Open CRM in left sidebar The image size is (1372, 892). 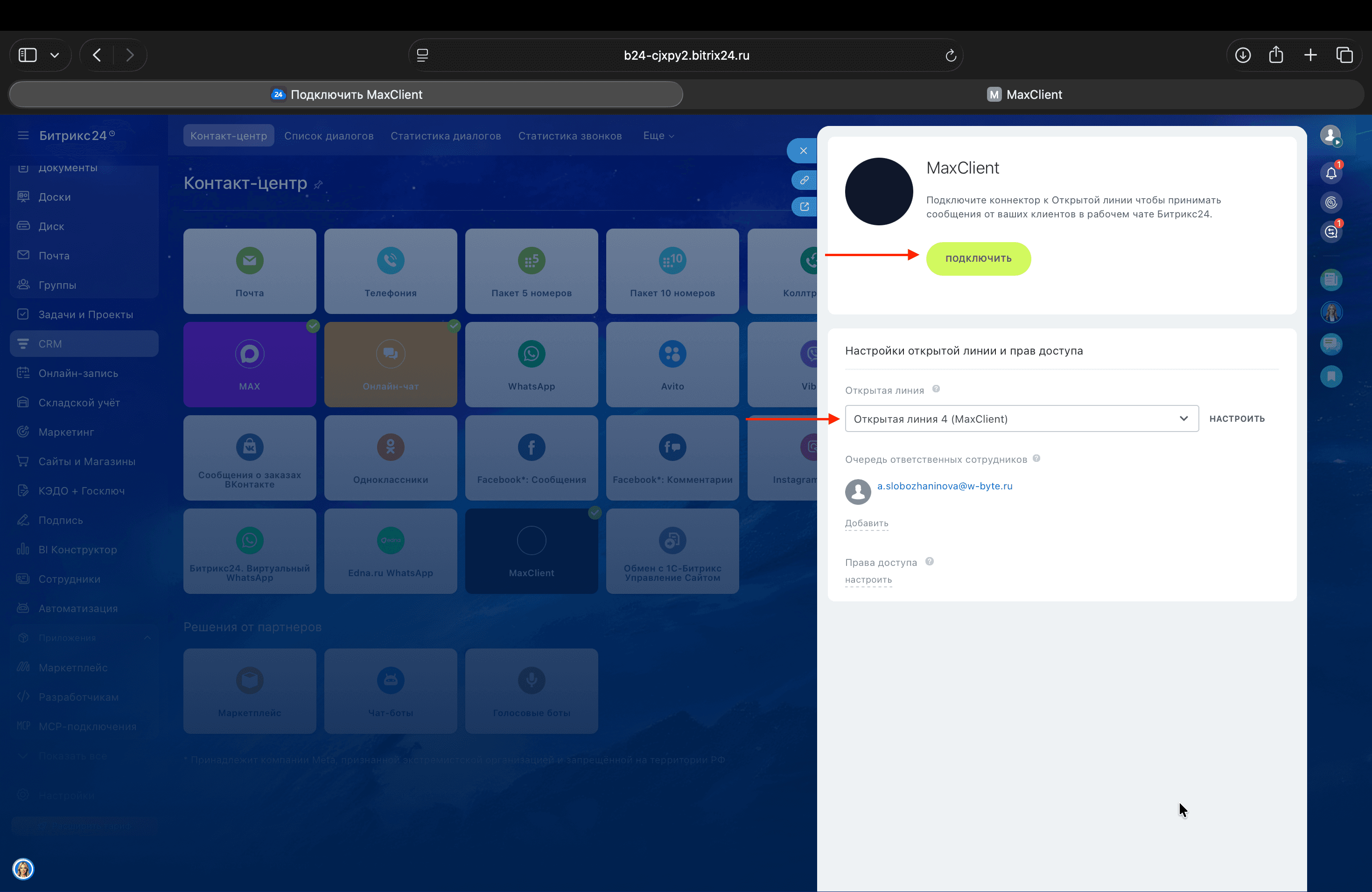tap(84, 344)
